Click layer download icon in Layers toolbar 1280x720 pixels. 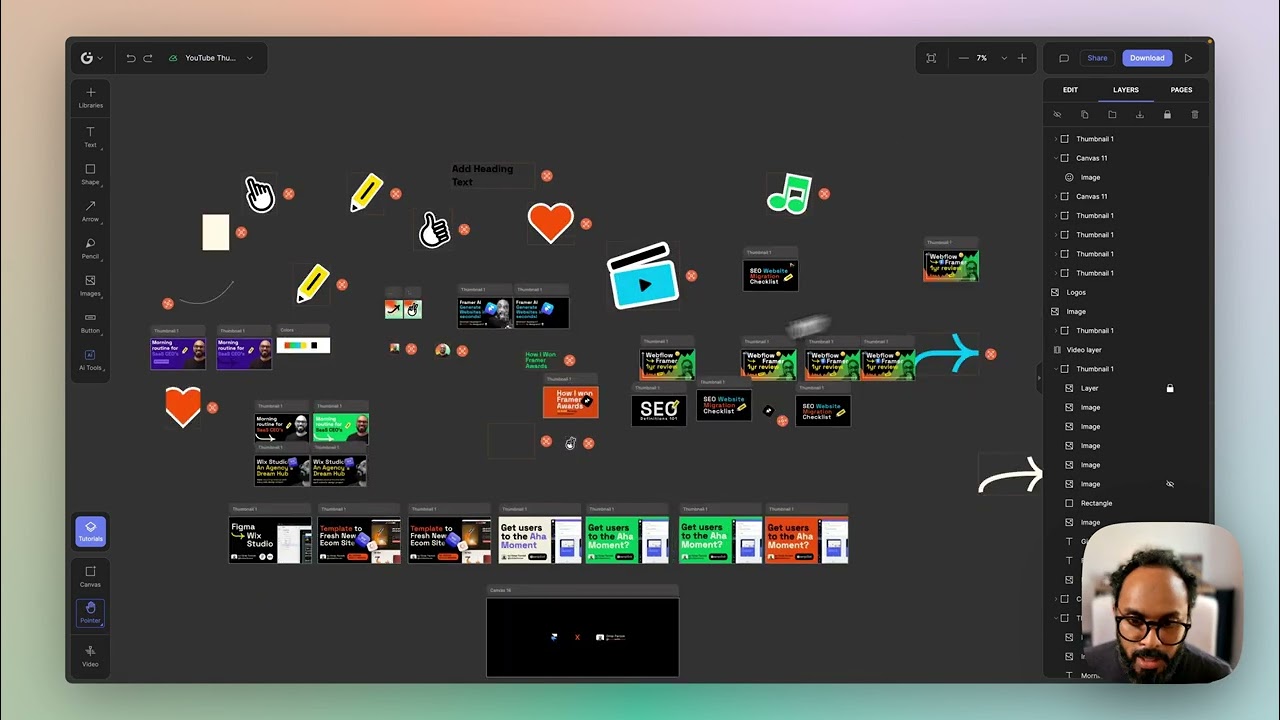pos(1139,115)
